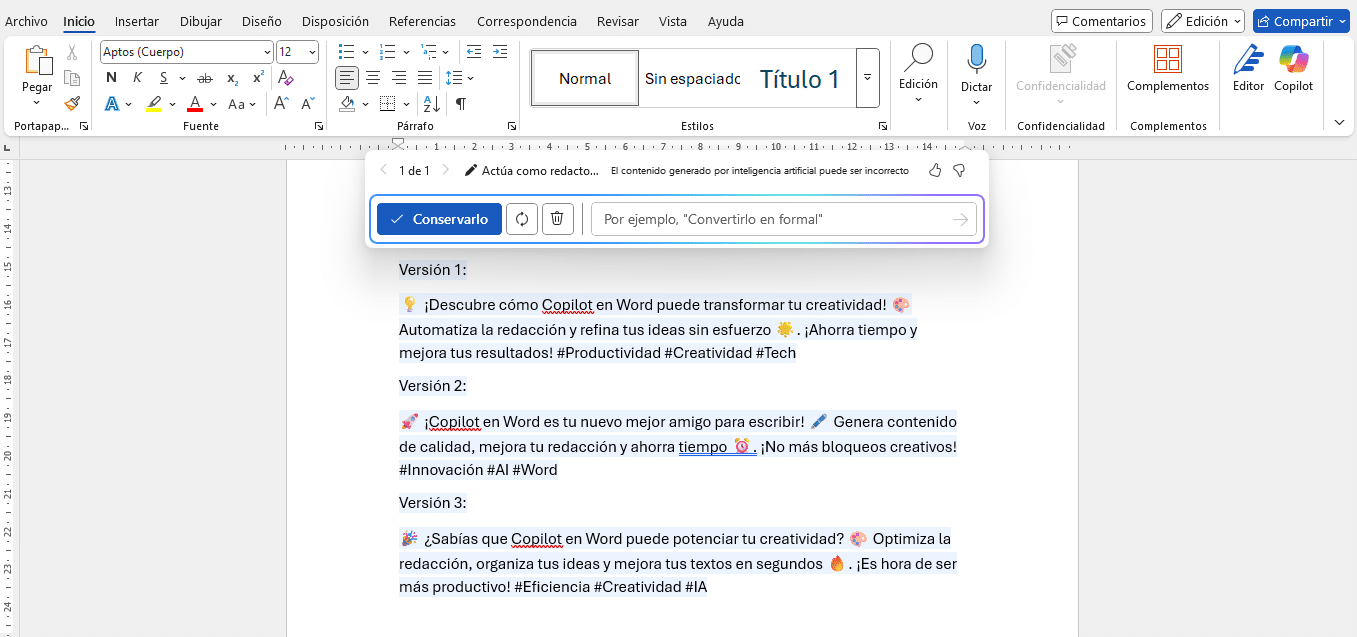Switch to the Referencias tab
This screenshot has height=637, width=1357.
422,21
